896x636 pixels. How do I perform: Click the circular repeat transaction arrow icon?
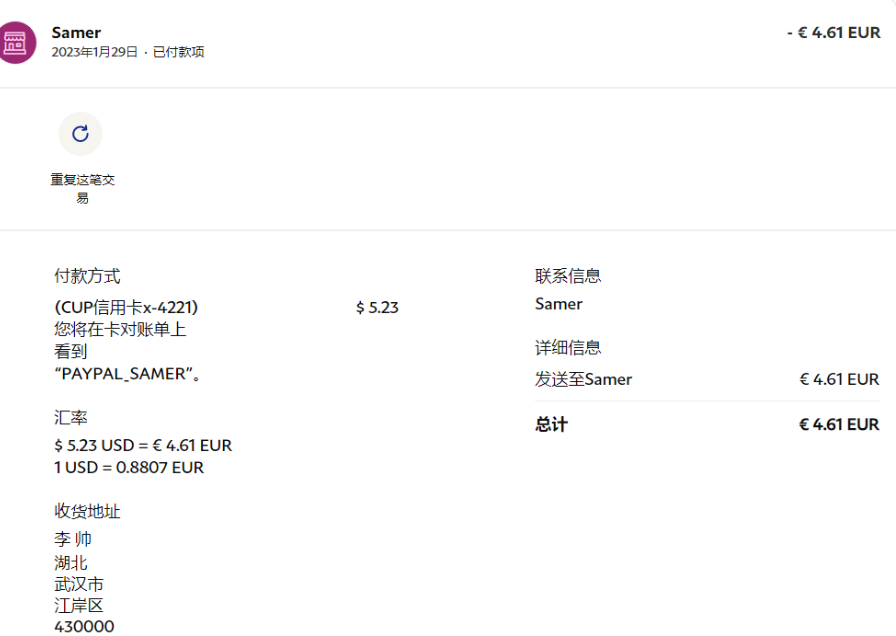80,134
